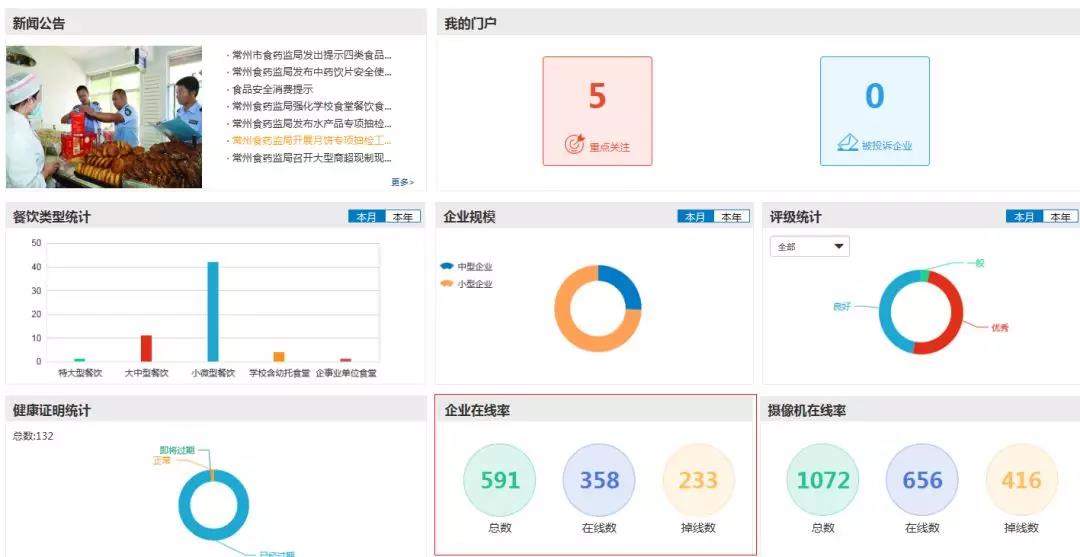Click the 233 掉线数 circle
This screenshot has height=557, width=1080.
tap(698, 480)
